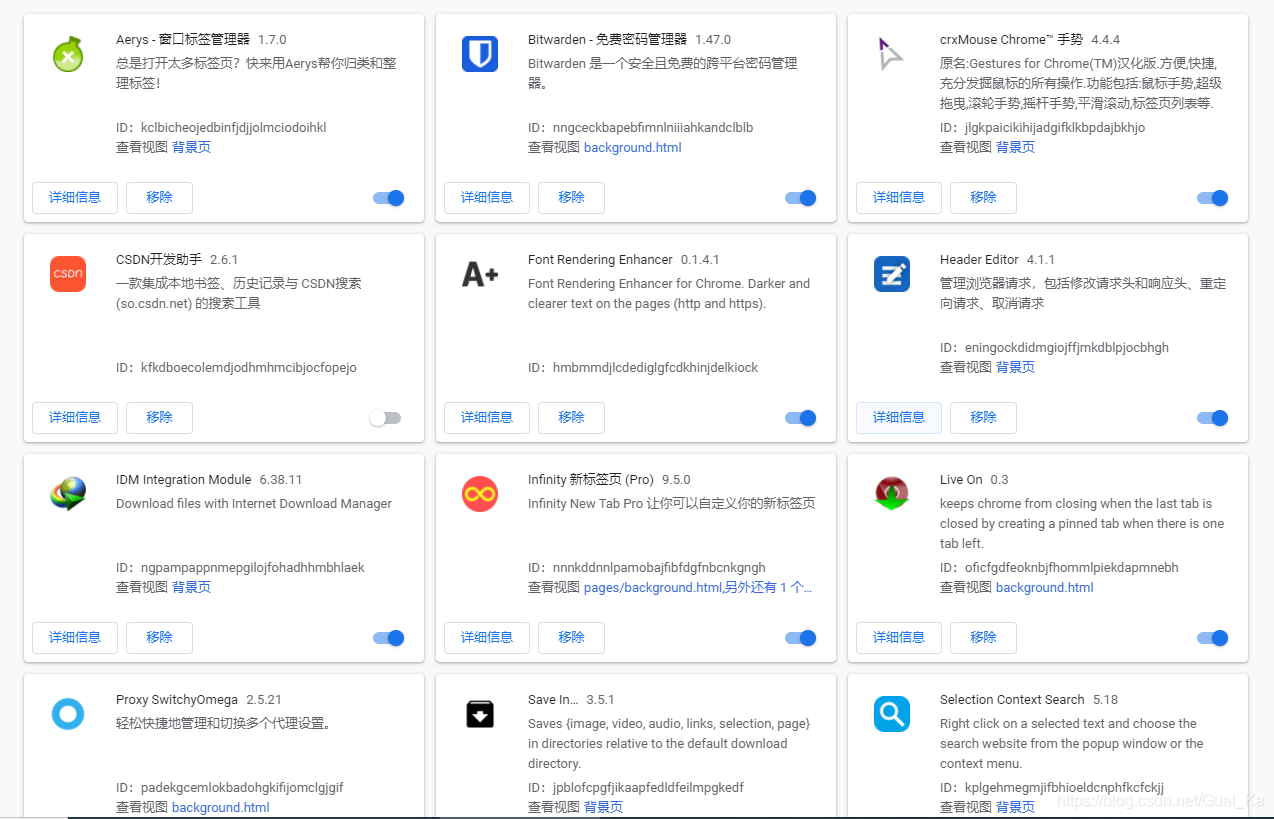
Task: Open IDM Integration Module 背景页 link
Action: coord(191,588)
